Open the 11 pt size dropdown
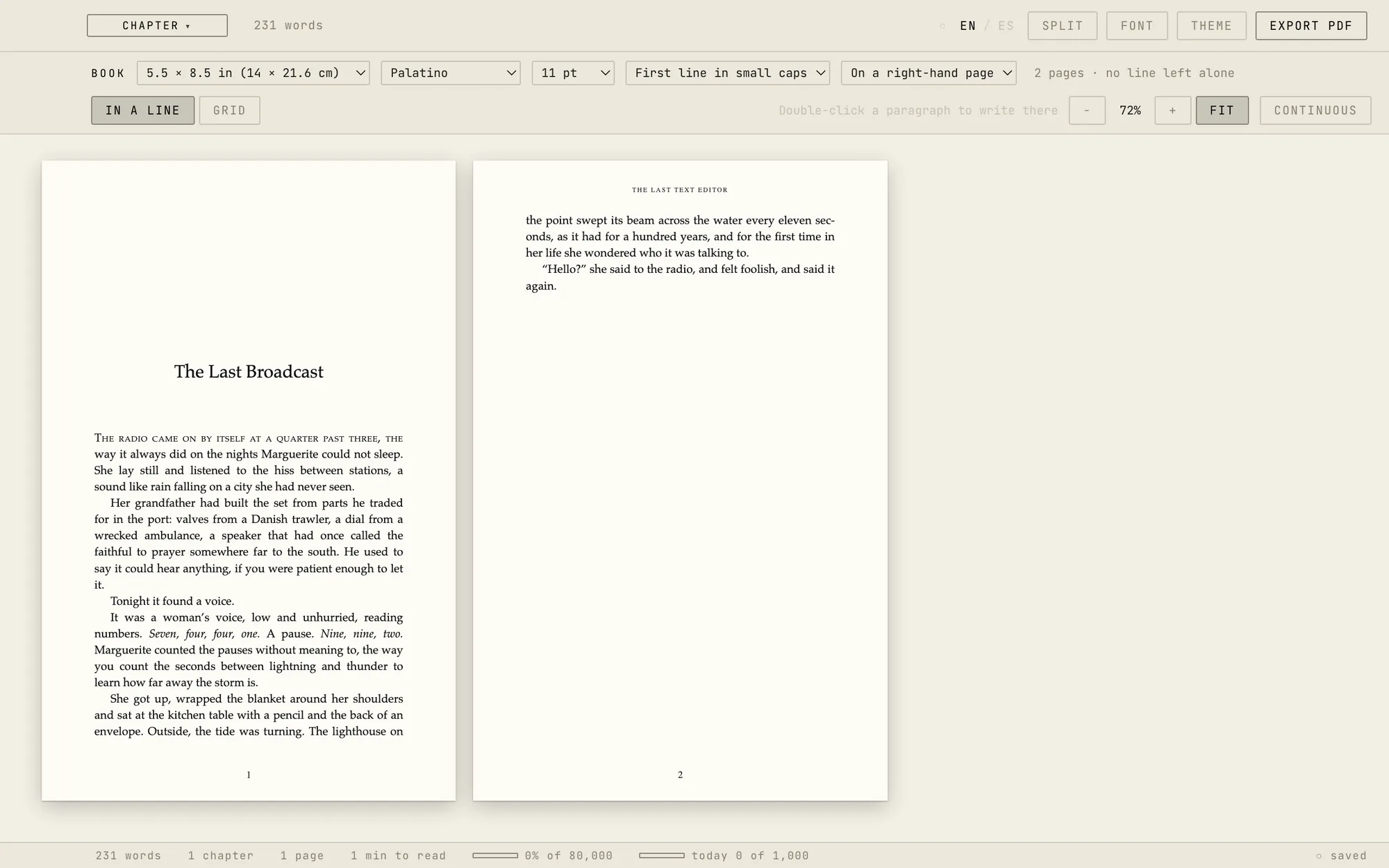Viewport: 1389px width, 868px height. coord(573,73)
